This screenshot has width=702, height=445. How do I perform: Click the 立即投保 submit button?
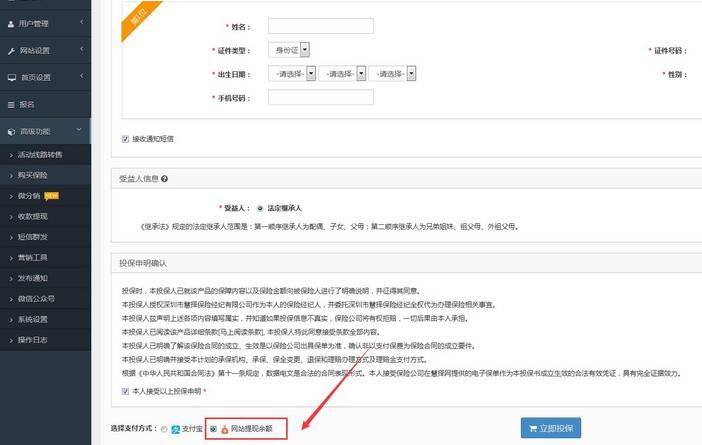549,428
